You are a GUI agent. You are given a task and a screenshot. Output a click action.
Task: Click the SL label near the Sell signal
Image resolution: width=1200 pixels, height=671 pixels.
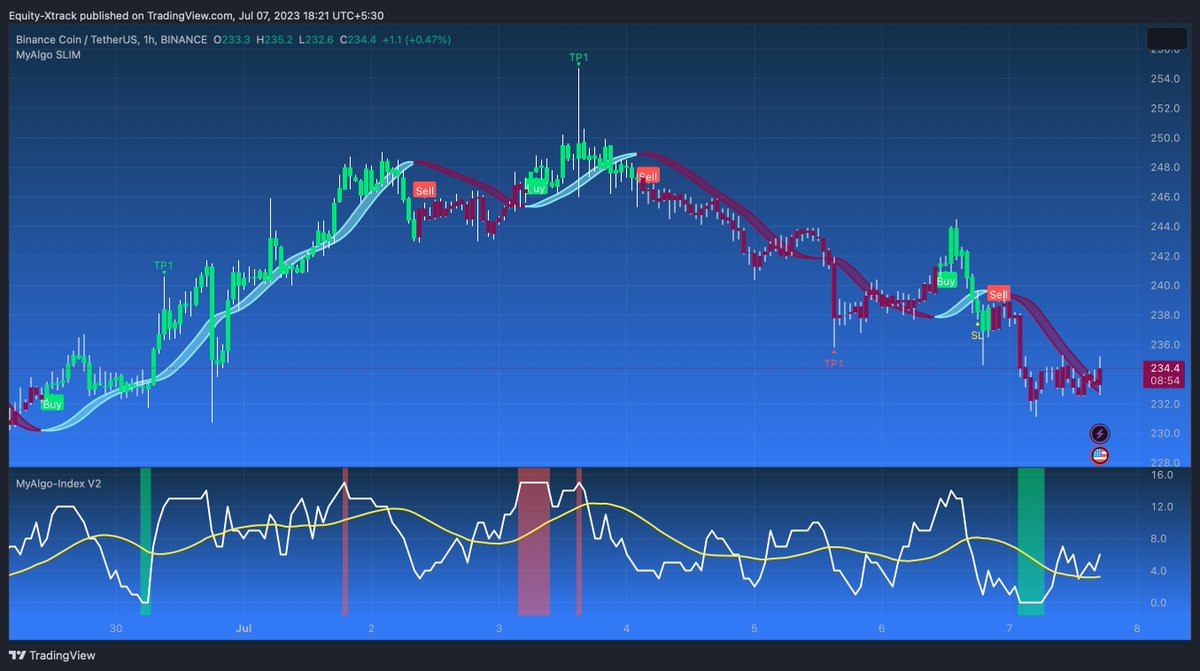976,337
